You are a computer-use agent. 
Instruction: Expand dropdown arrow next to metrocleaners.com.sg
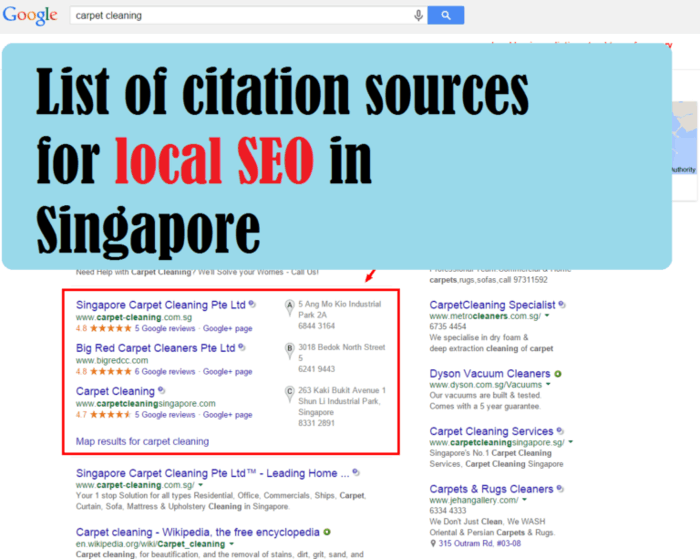pyautogui.click(x=547, y=316)
